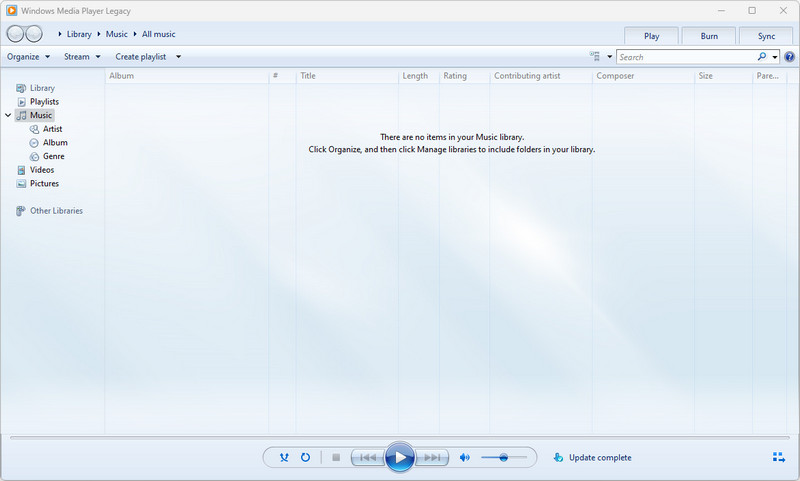
Task: Click the Windows Media Player title bar icon
Action: point(11,10)
